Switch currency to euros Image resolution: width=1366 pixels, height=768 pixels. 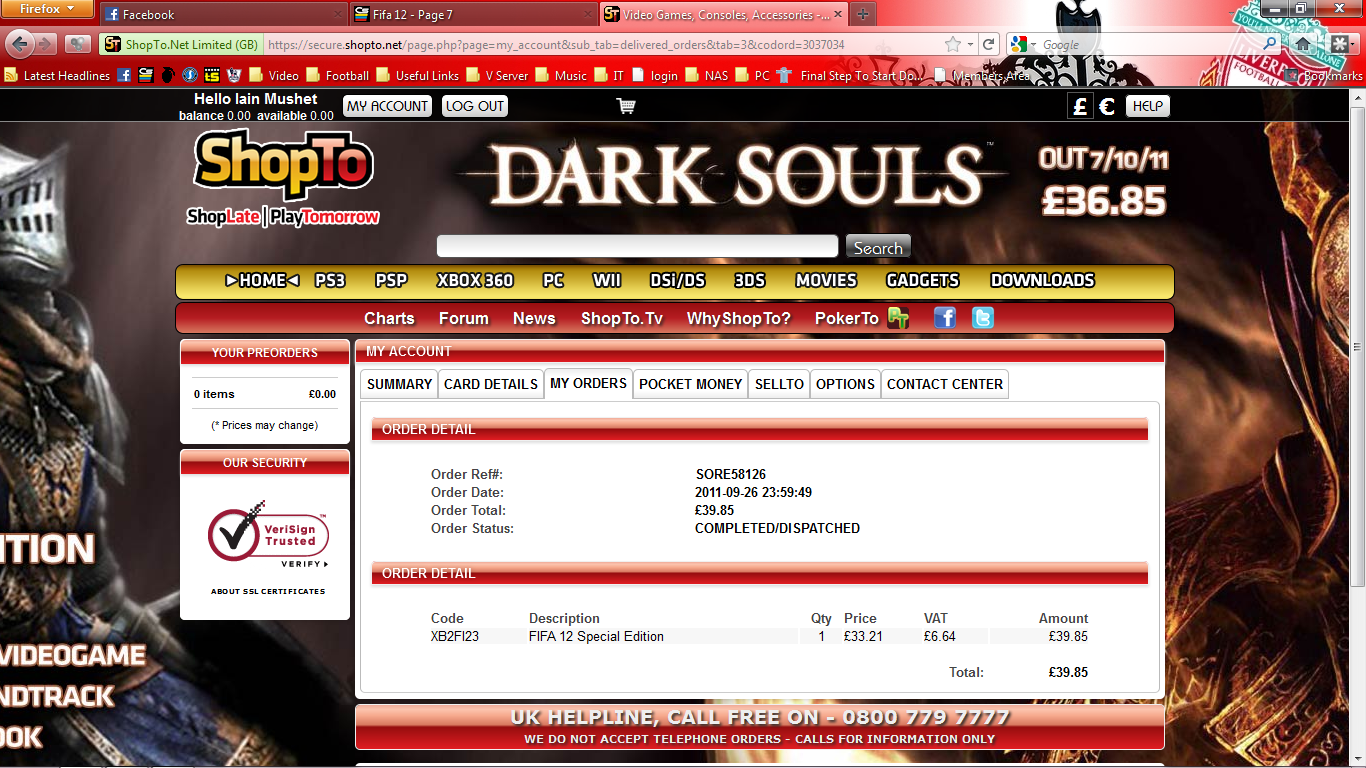[x=1107, y=106]
